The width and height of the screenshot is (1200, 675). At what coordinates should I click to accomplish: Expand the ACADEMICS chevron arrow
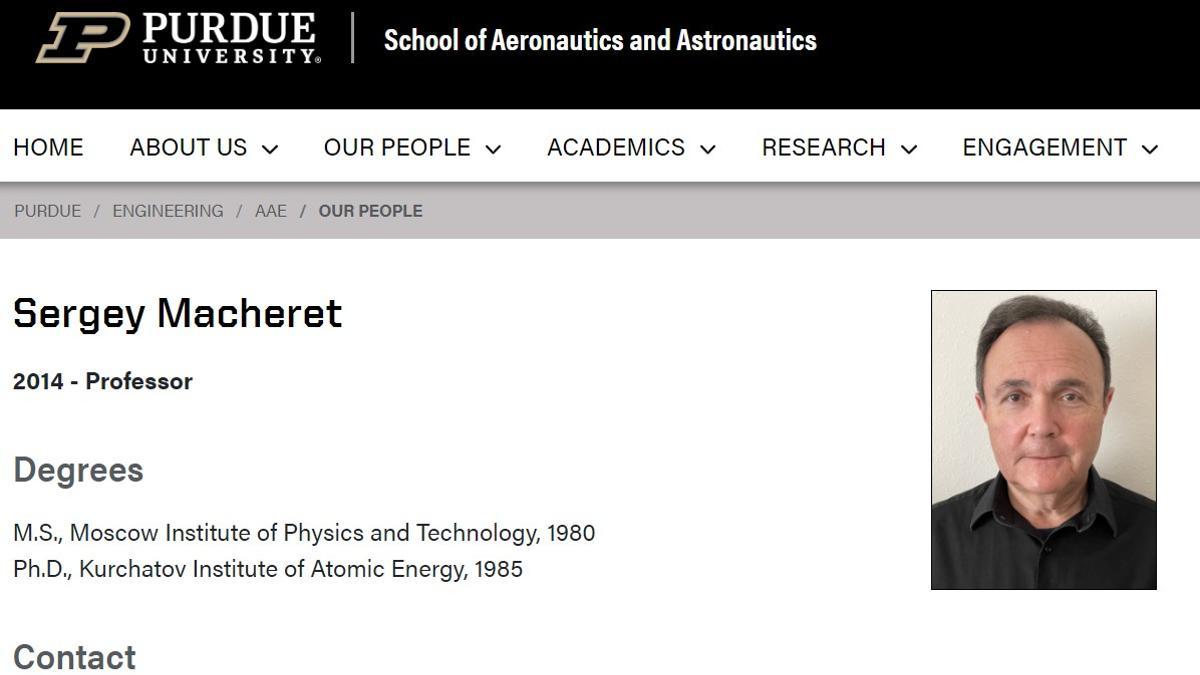click(x=708, y=149)
